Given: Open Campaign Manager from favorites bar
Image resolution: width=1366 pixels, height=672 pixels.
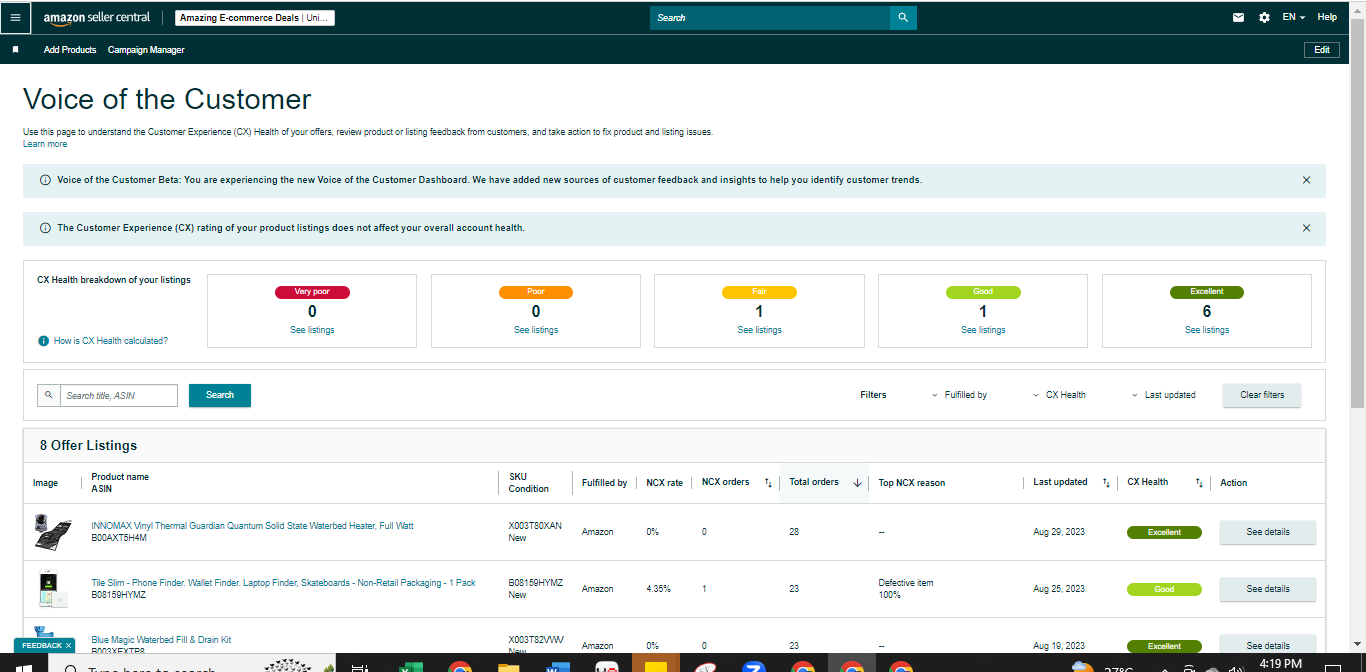Looking at the screenshot, I should click(146, 50).
